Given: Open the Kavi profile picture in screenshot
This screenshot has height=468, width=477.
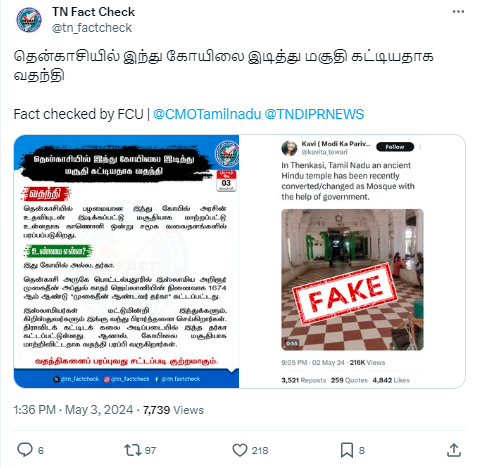Looking at the screenshot, I should tap(289, 148).
